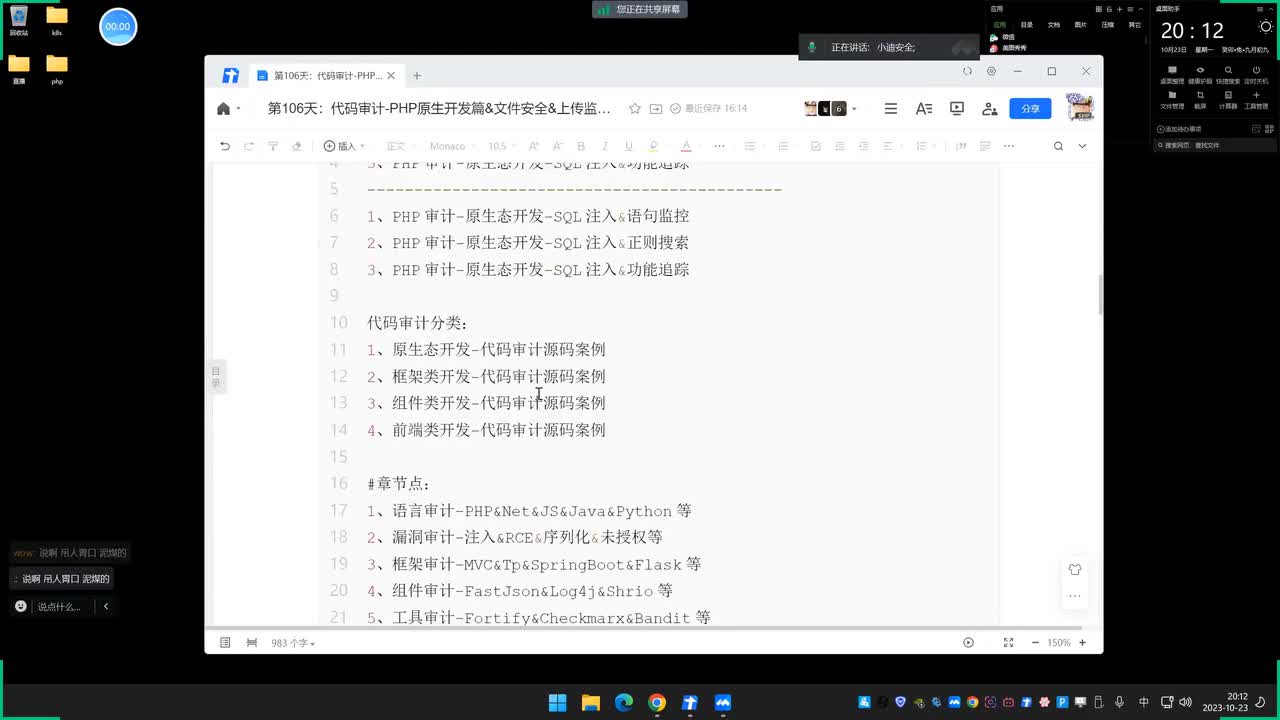Click the page list icon in status bar
Screen dimensions: 1280x720
coord(225,643)
